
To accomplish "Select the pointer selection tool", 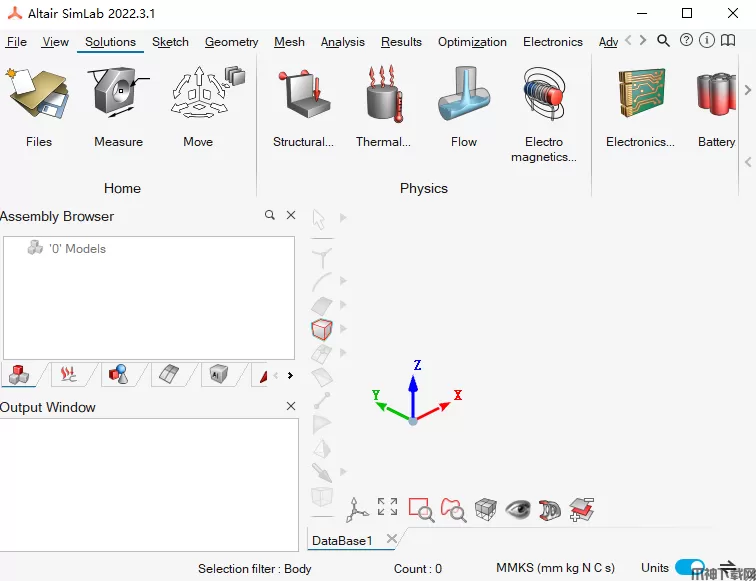I will point(319,219).
